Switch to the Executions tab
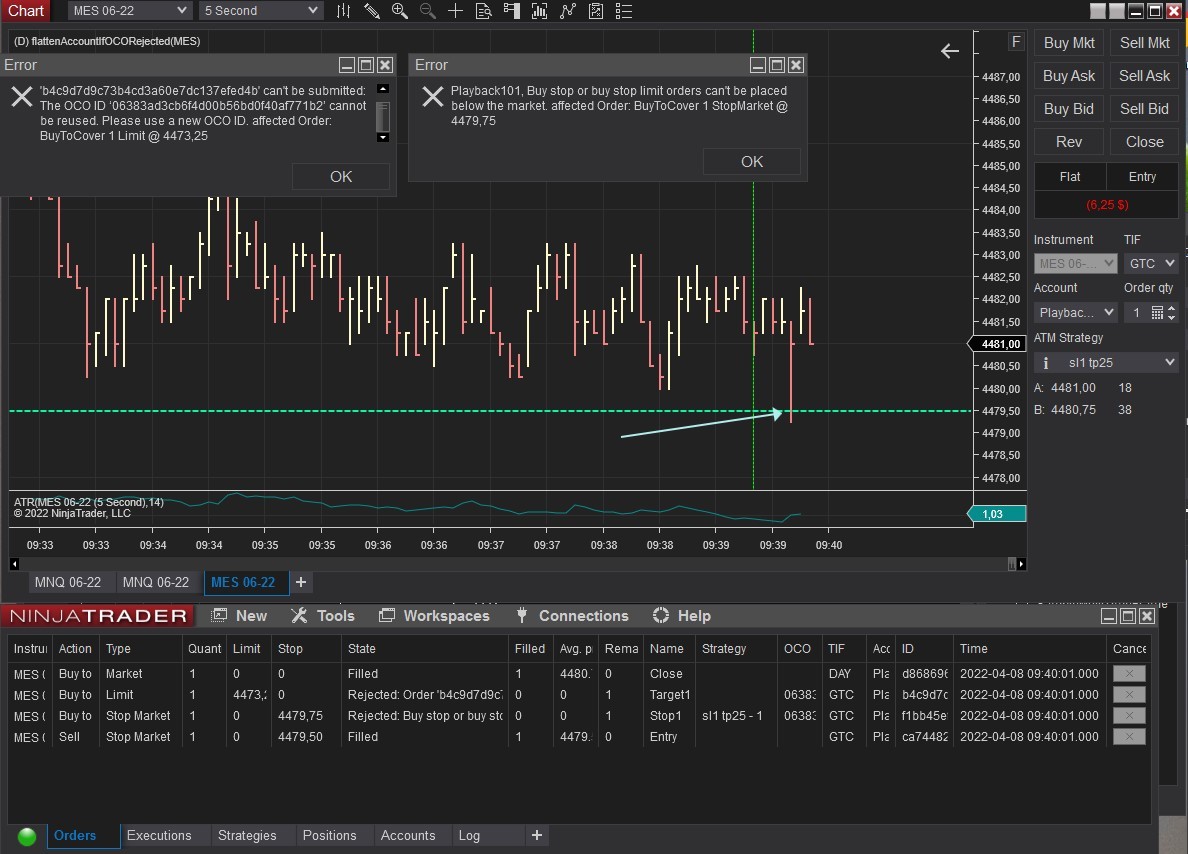This screenshot has height=854, width=1188. click(159, 836)
